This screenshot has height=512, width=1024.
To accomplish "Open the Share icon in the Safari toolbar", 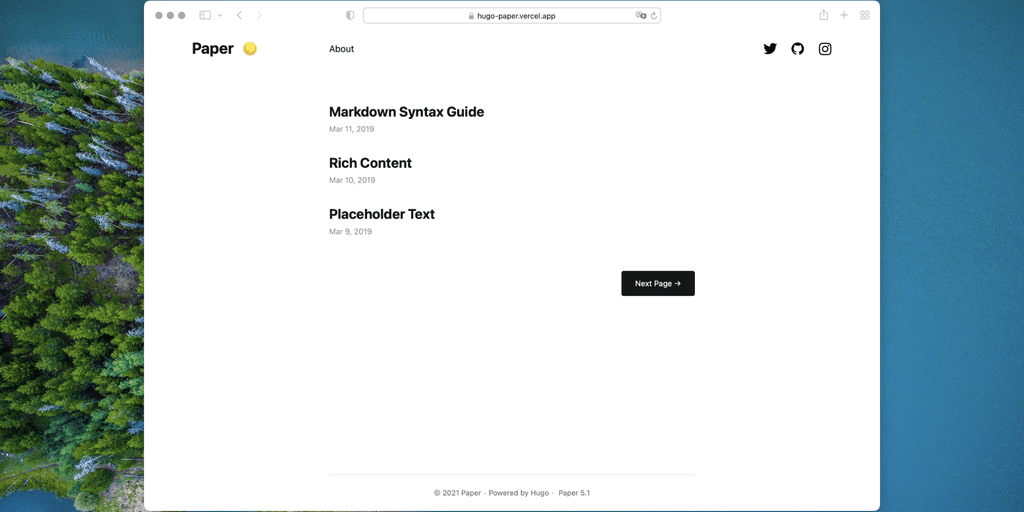I will [x=824, y=15].
